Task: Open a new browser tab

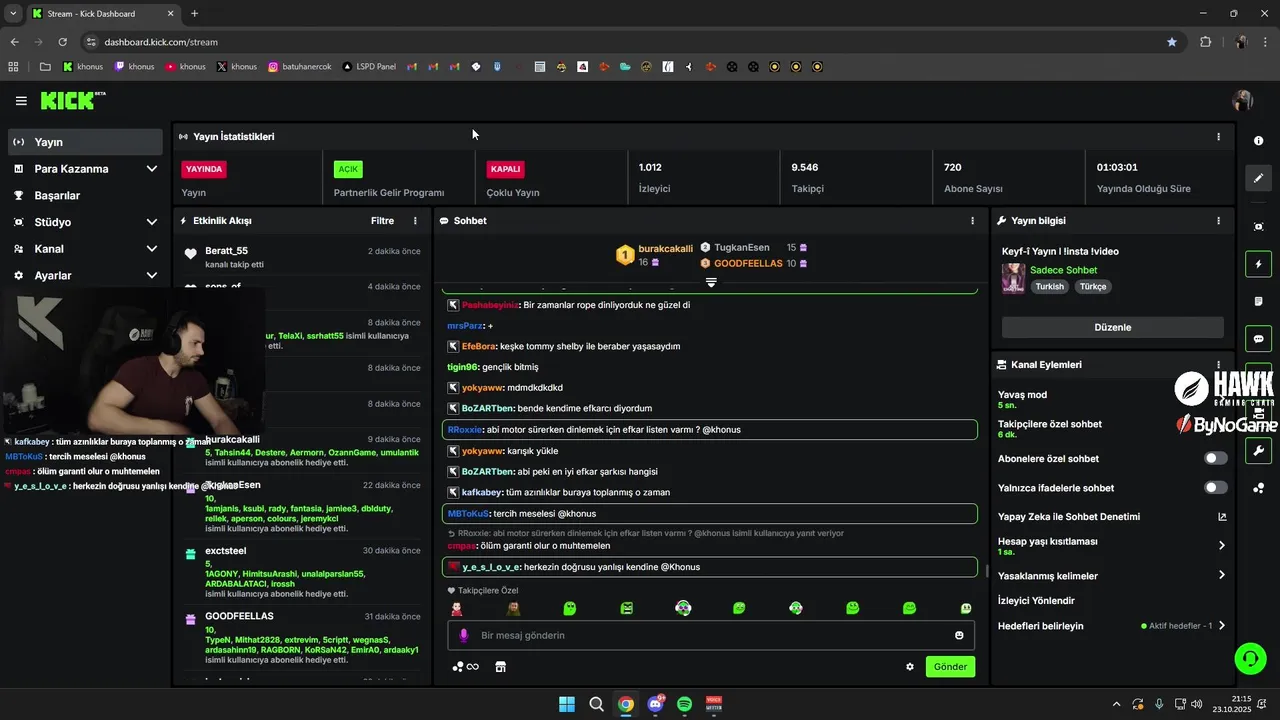Action: 194,13
